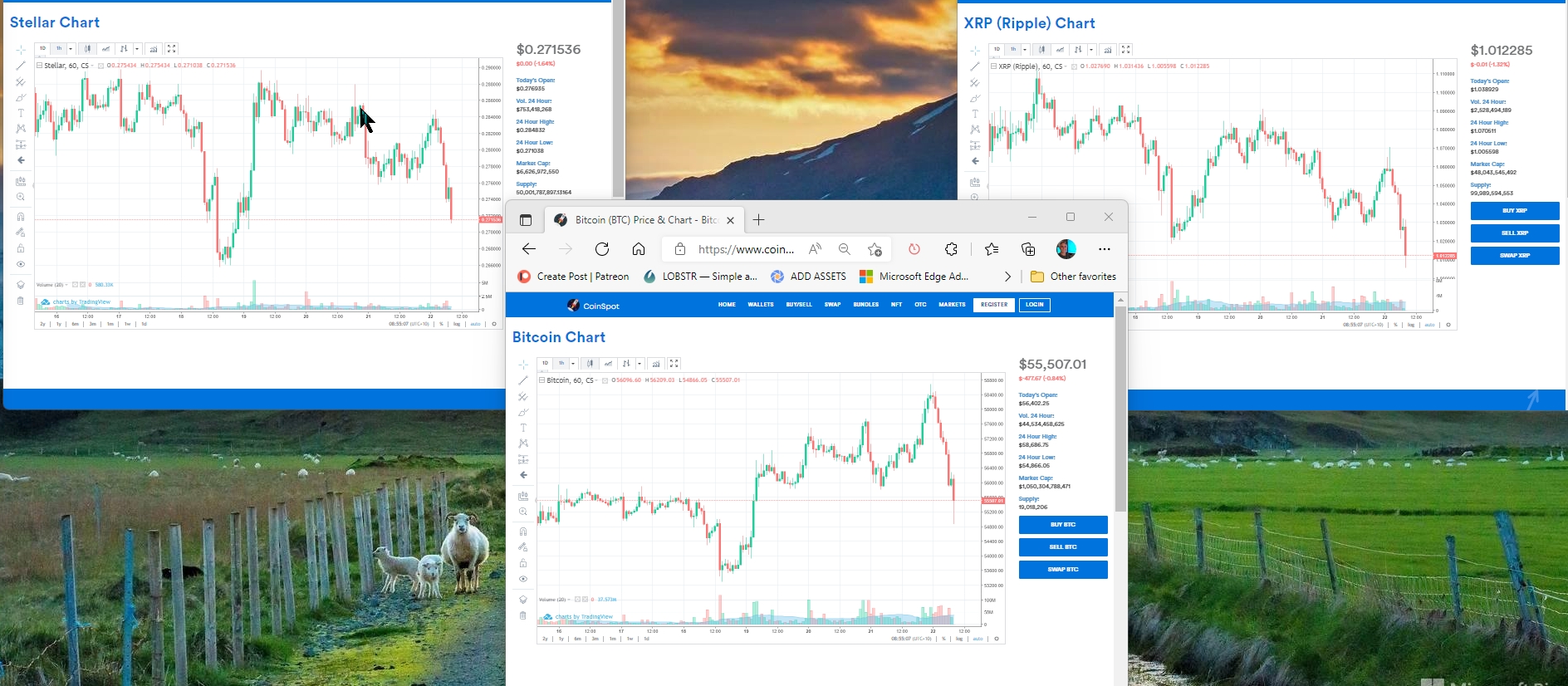Viewport: 1568px width, 686px height.
Task: Click the Read aloud icon in address bar
Action: coord(816,249)
